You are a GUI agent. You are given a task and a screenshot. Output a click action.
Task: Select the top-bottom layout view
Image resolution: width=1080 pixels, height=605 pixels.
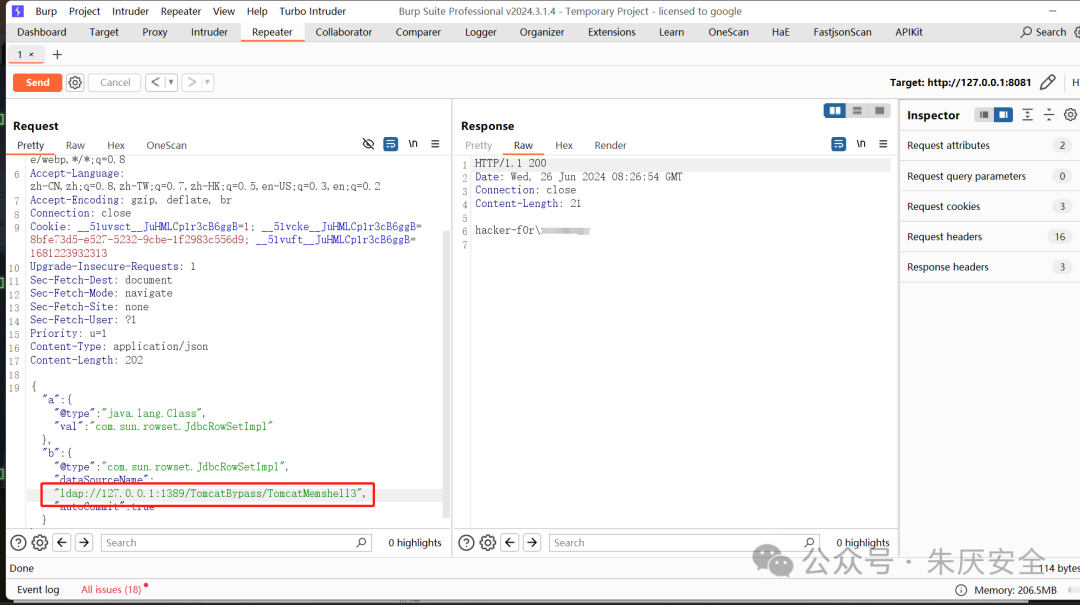857,111
